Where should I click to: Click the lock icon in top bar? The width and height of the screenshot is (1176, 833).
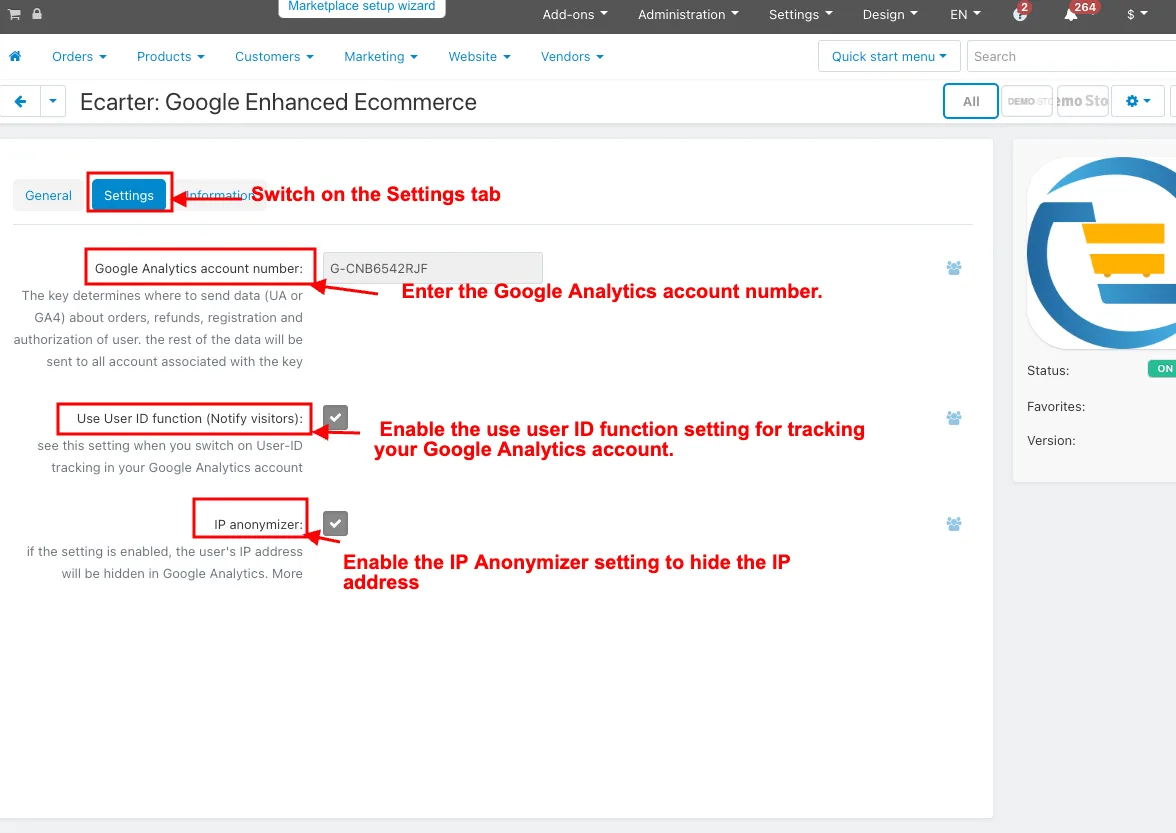[37, 13]
